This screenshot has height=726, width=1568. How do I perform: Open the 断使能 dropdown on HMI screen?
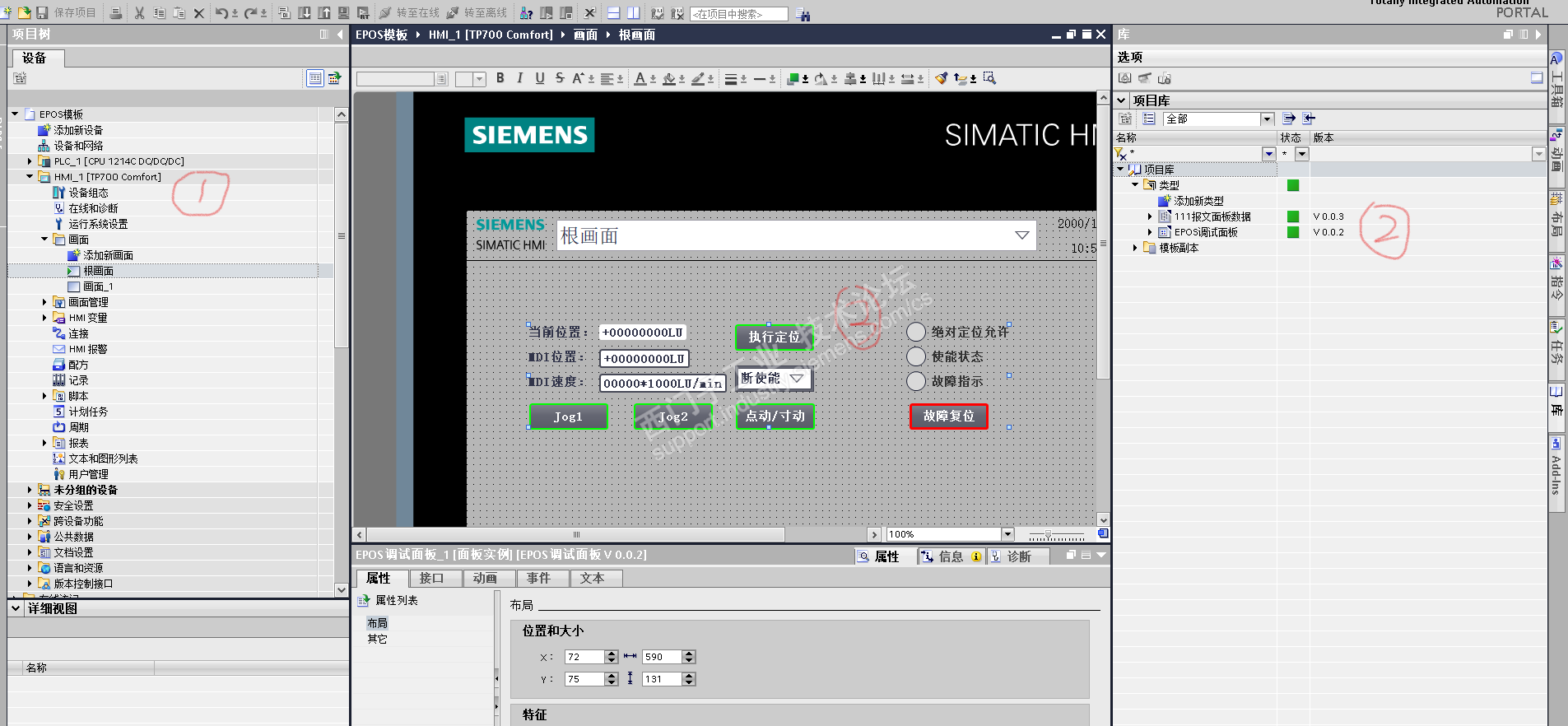coord(797,379)
